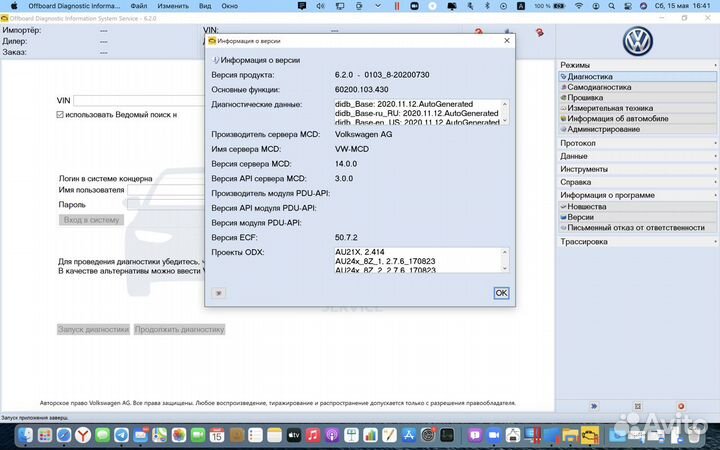
Task: Click the scrollbar of Диагностические данные list
Action: (x=505, y=112)
